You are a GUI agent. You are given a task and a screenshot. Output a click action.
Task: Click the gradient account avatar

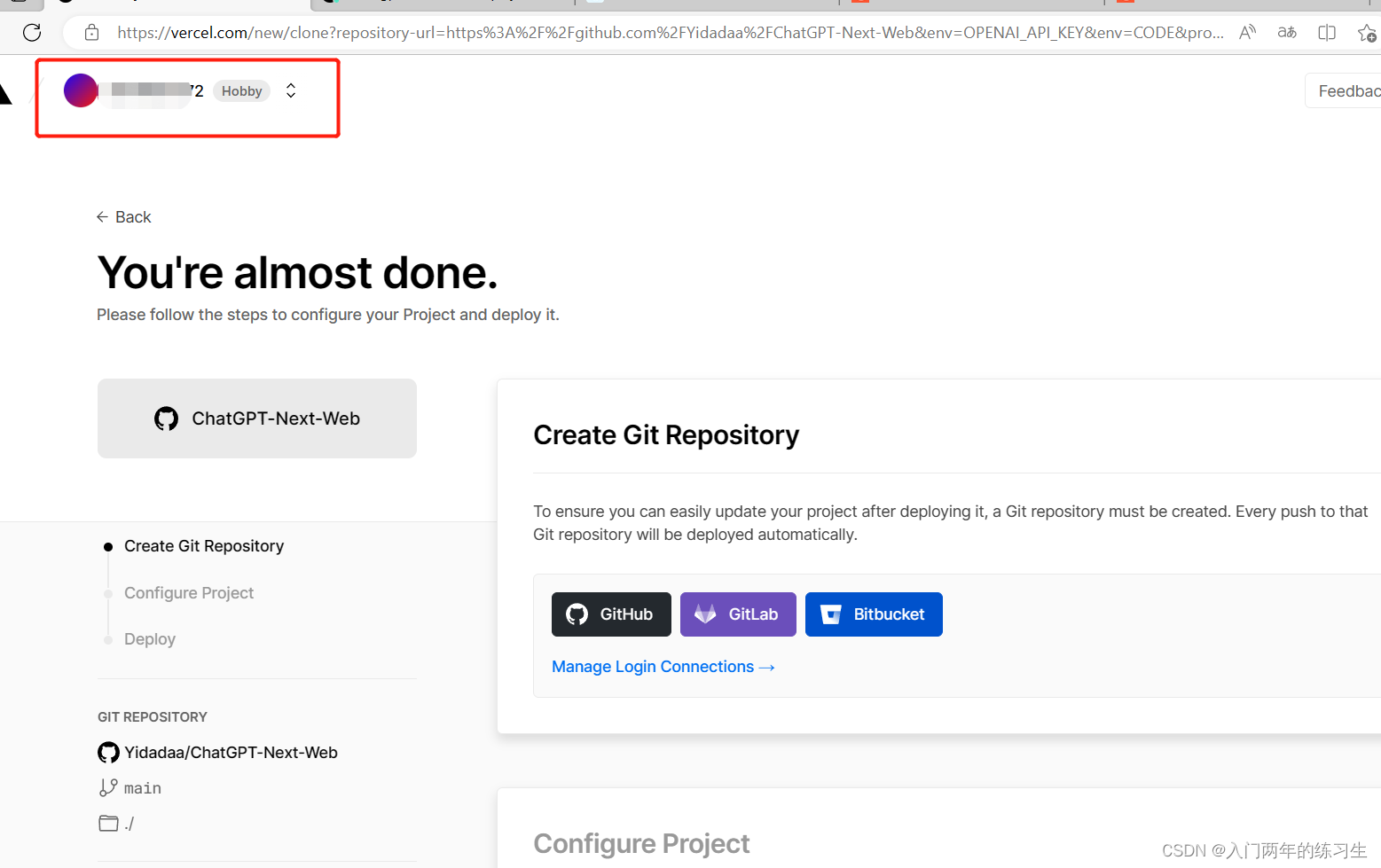coord(81,90)
